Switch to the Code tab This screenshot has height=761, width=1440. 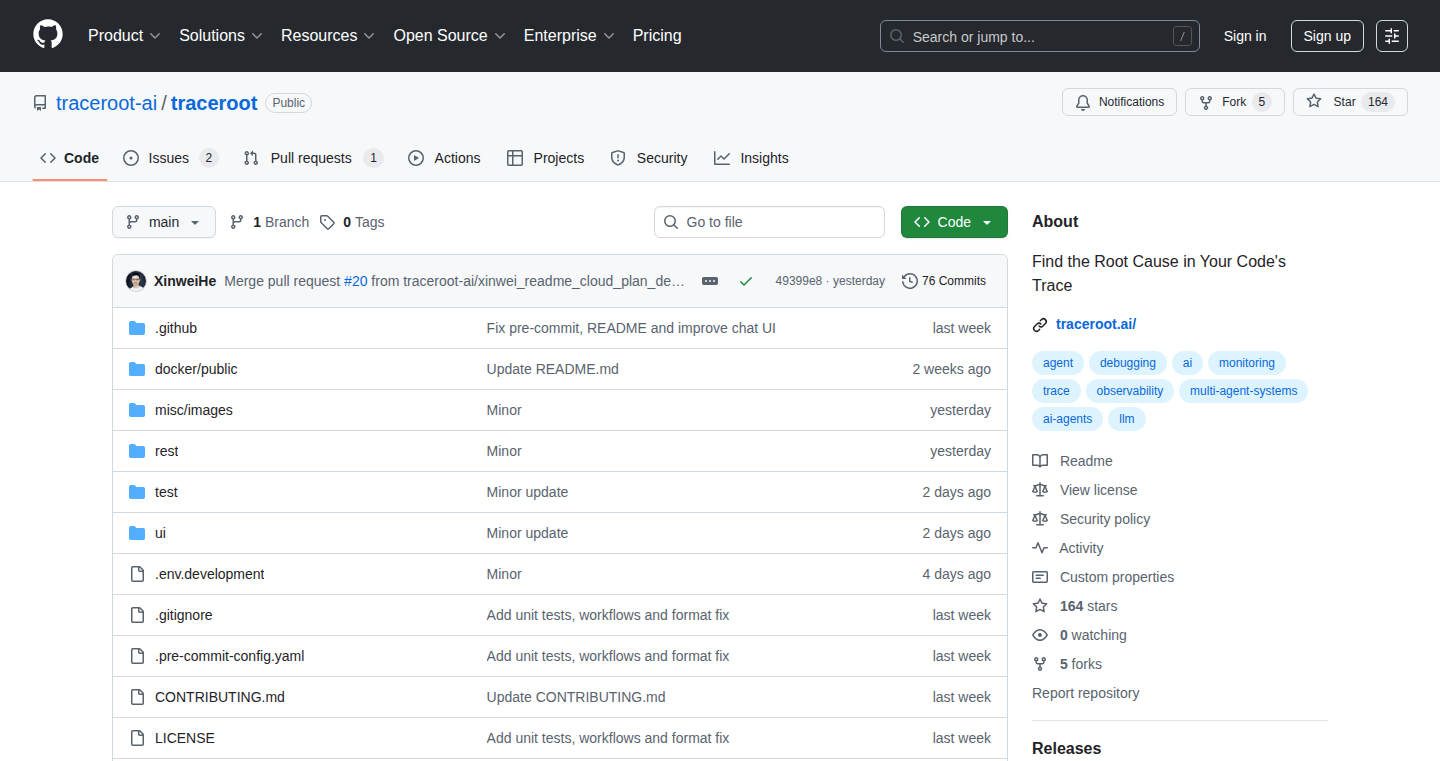(x=70, y=158)
